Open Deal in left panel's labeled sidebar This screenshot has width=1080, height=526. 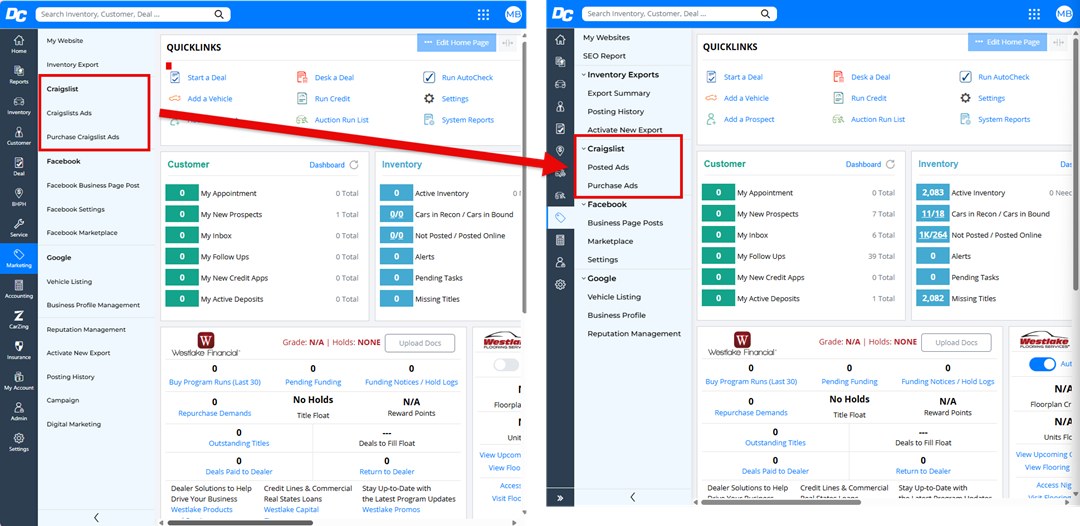[19, 167]
